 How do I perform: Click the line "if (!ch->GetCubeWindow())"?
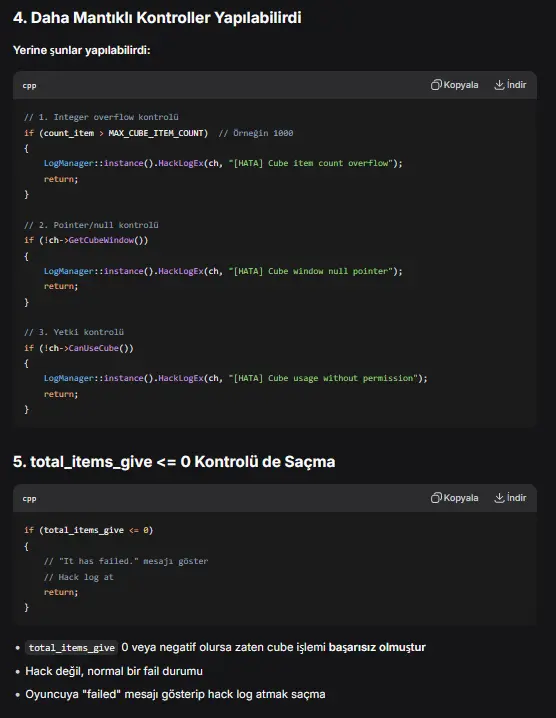[86, 240]
